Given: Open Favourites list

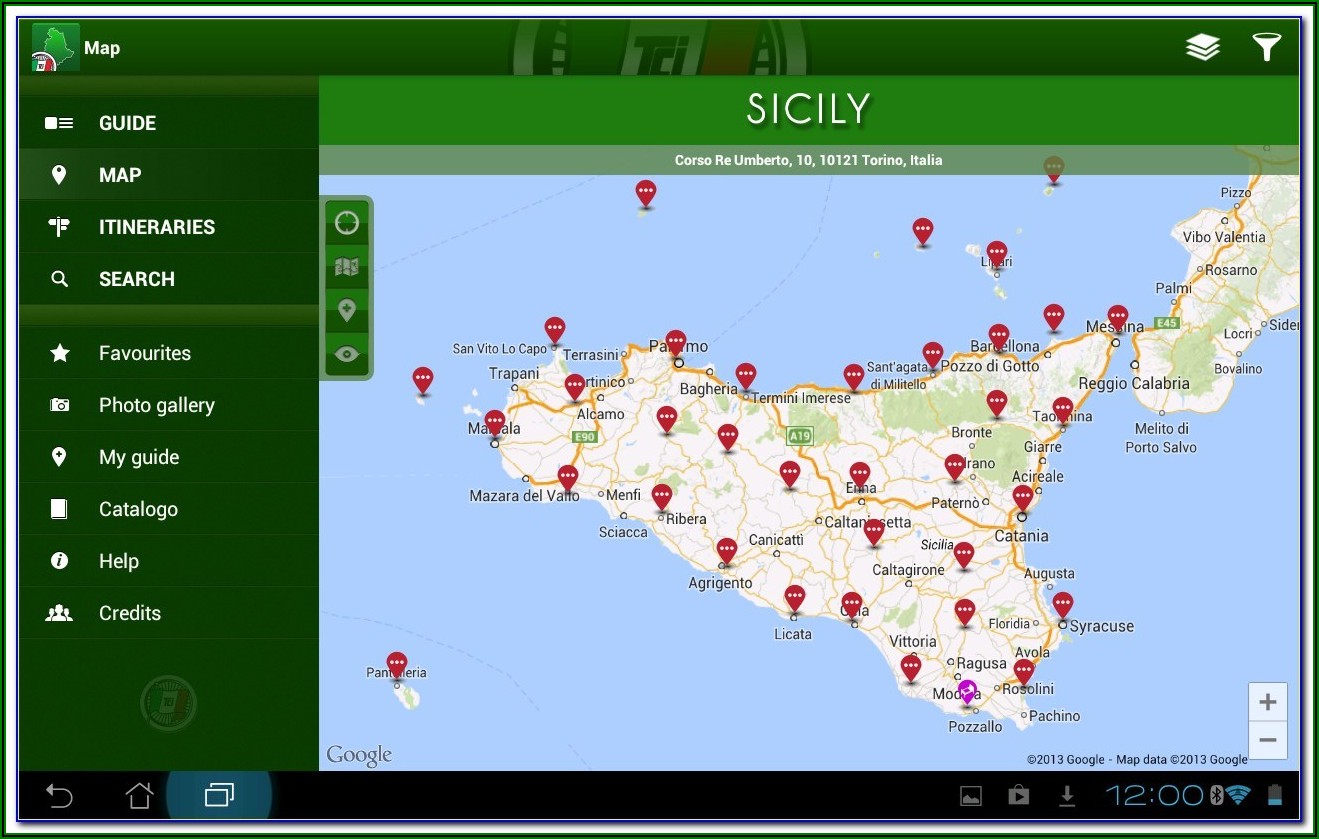Looking at the screenshot, I should tap(144, 353).
